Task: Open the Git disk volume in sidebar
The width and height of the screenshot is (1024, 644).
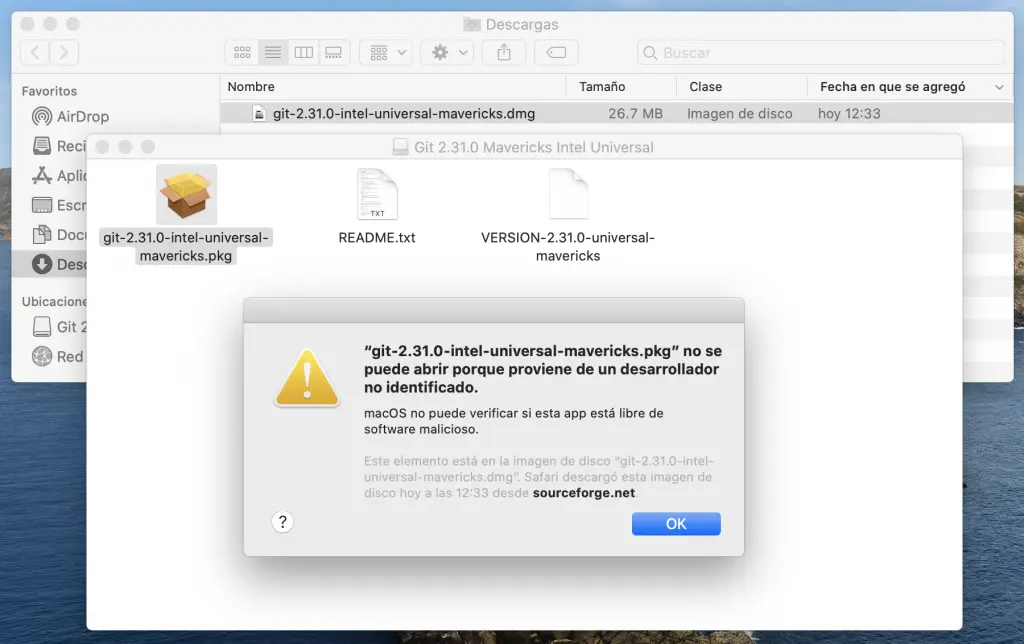Action: (59, 327)
